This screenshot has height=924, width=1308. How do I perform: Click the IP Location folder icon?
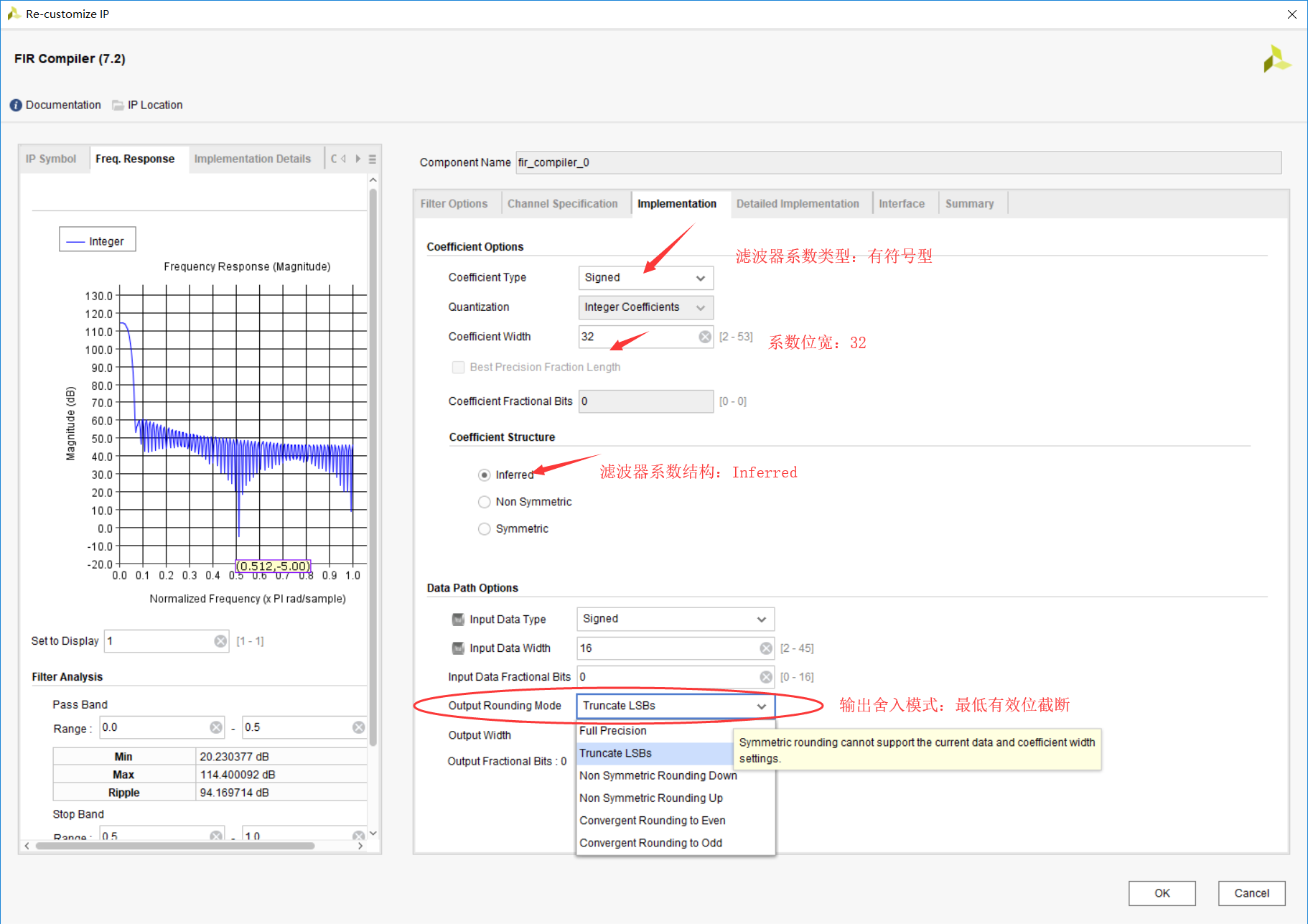tap(118, 105)
